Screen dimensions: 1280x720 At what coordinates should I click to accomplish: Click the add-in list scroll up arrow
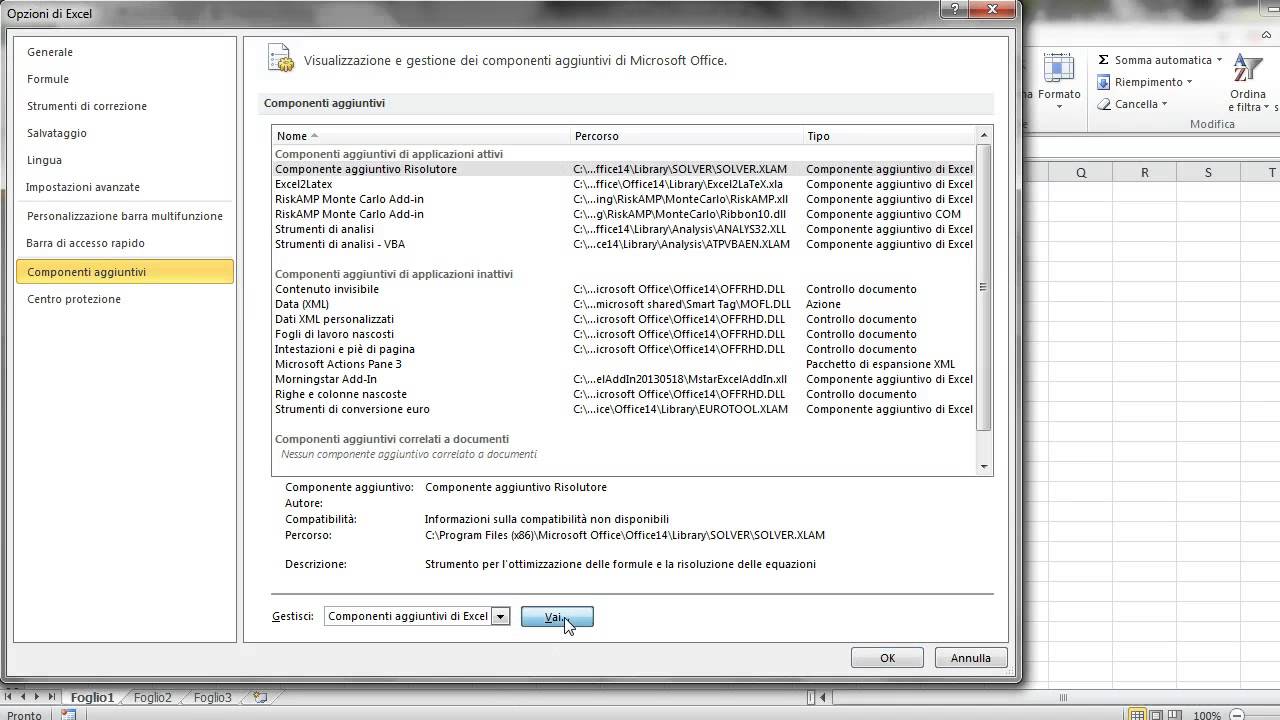point(984,135)
